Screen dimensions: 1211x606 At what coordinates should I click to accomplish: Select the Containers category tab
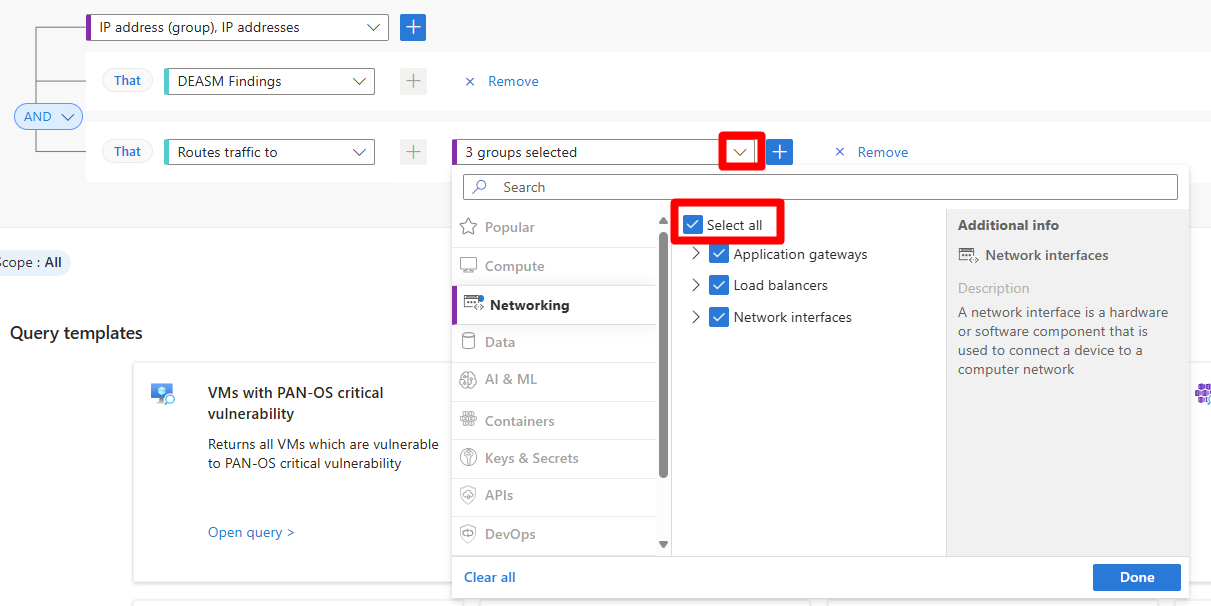(554, 421)
